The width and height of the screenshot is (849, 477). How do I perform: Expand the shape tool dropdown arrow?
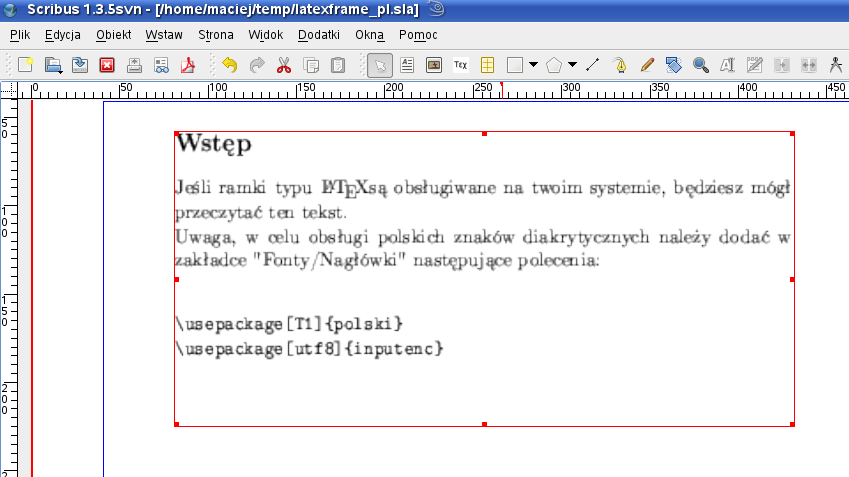pos(533,65)
